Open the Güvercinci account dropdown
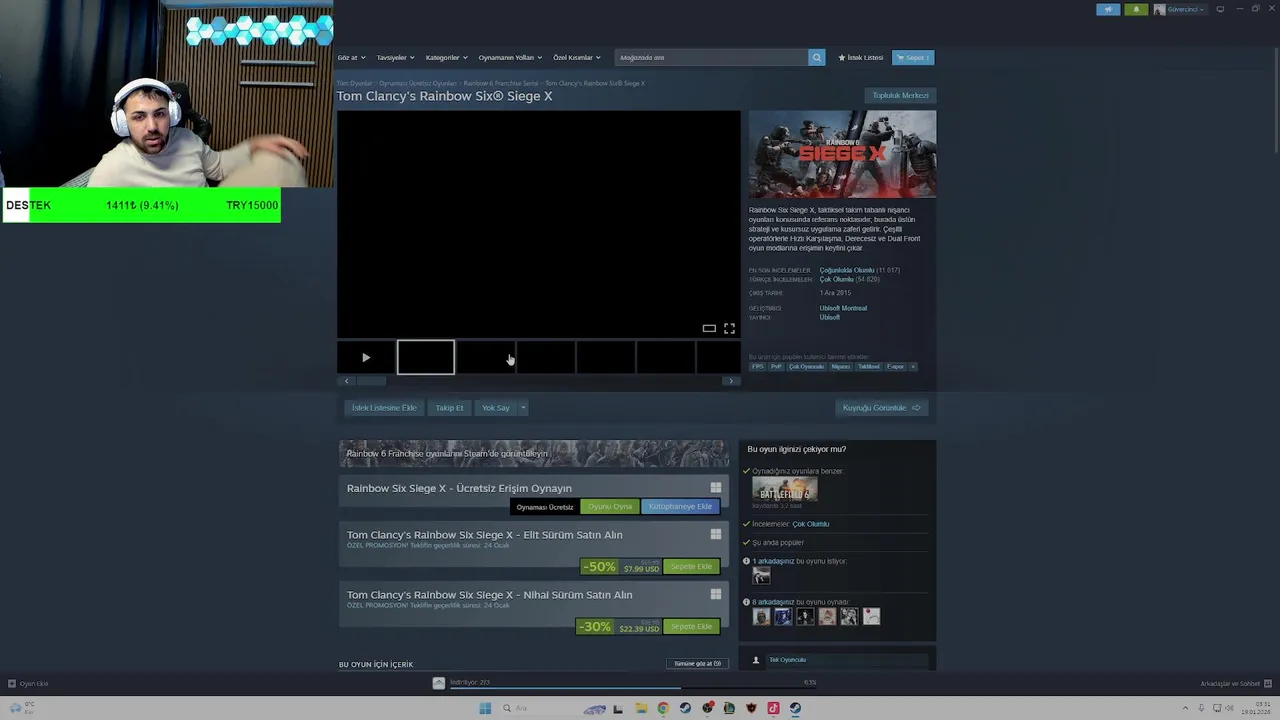 click(x=1179, y=9)
